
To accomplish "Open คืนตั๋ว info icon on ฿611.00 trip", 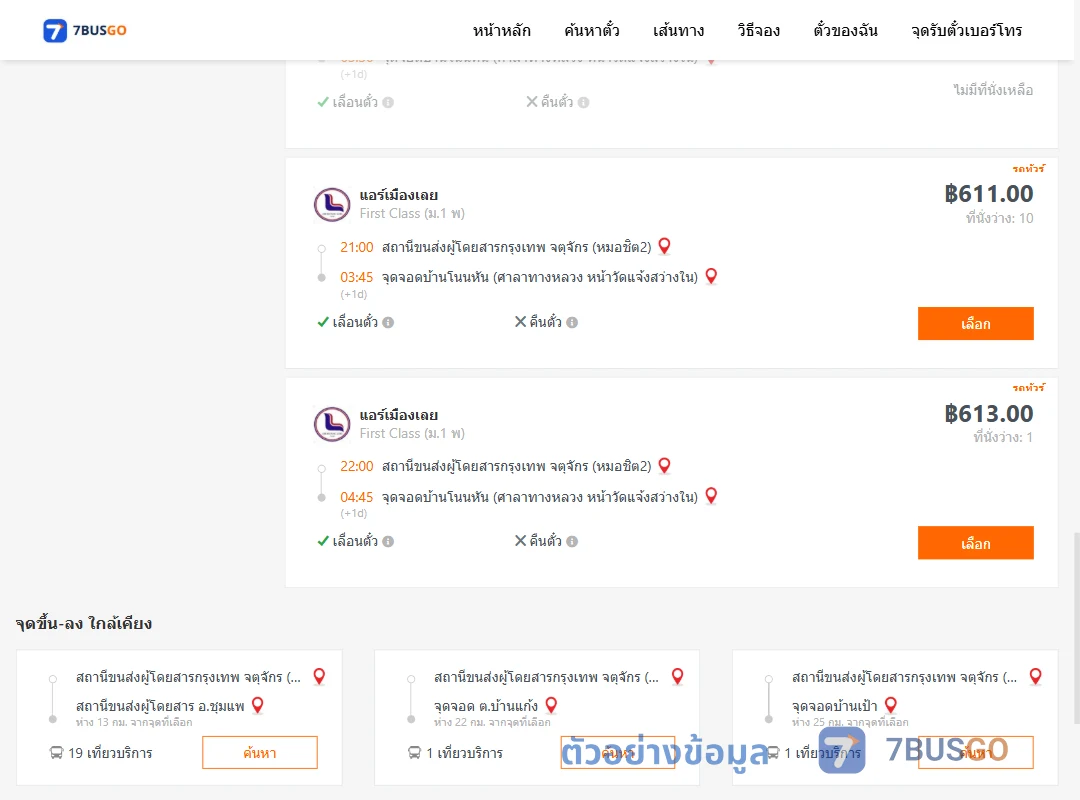I will [572, 322].
